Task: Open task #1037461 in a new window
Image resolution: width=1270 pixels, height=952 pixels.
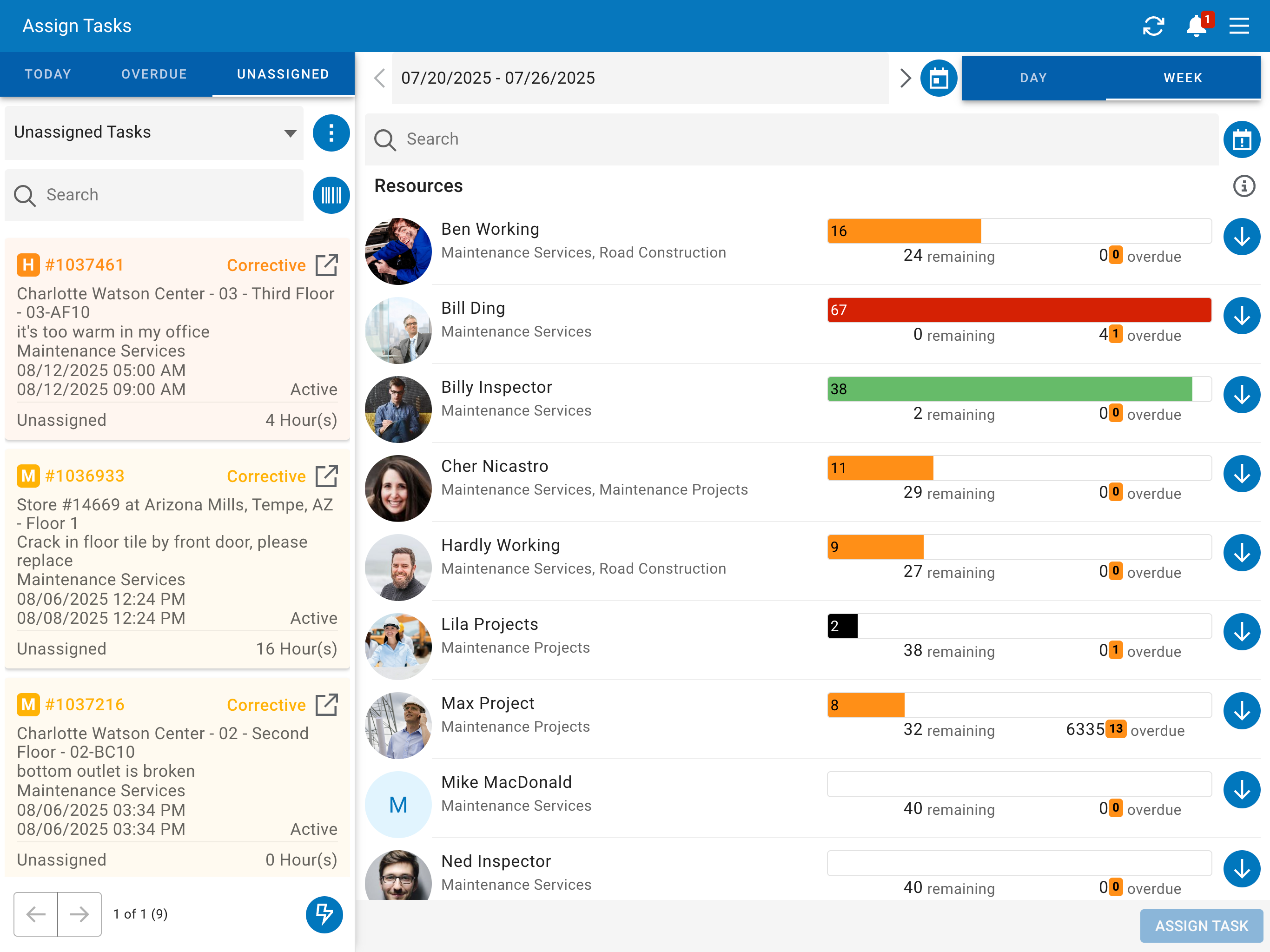Action: pyautogui.click(x=327, y=265)
